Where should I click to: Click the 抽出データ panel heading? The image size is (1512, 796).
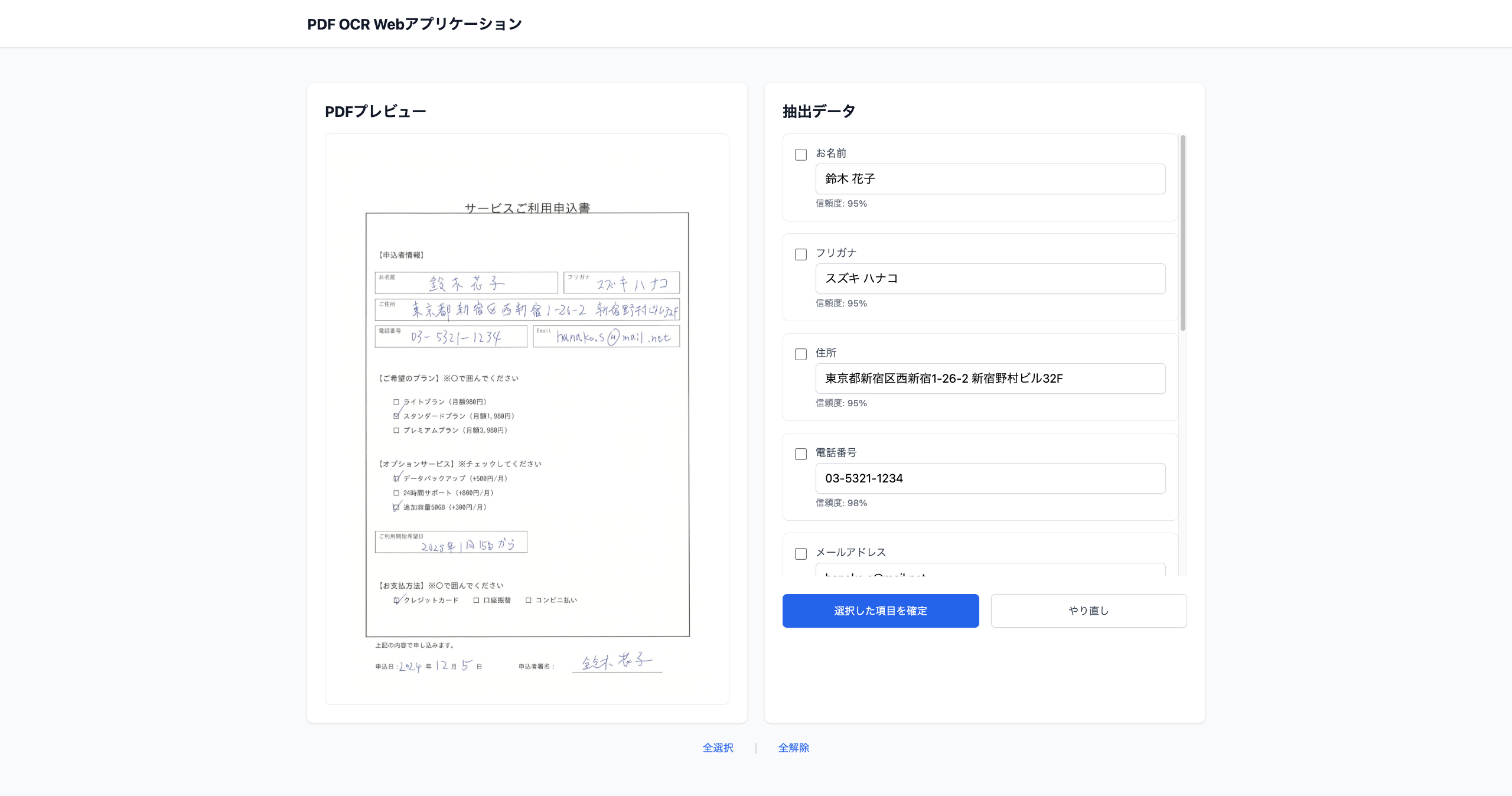(817, 110)
